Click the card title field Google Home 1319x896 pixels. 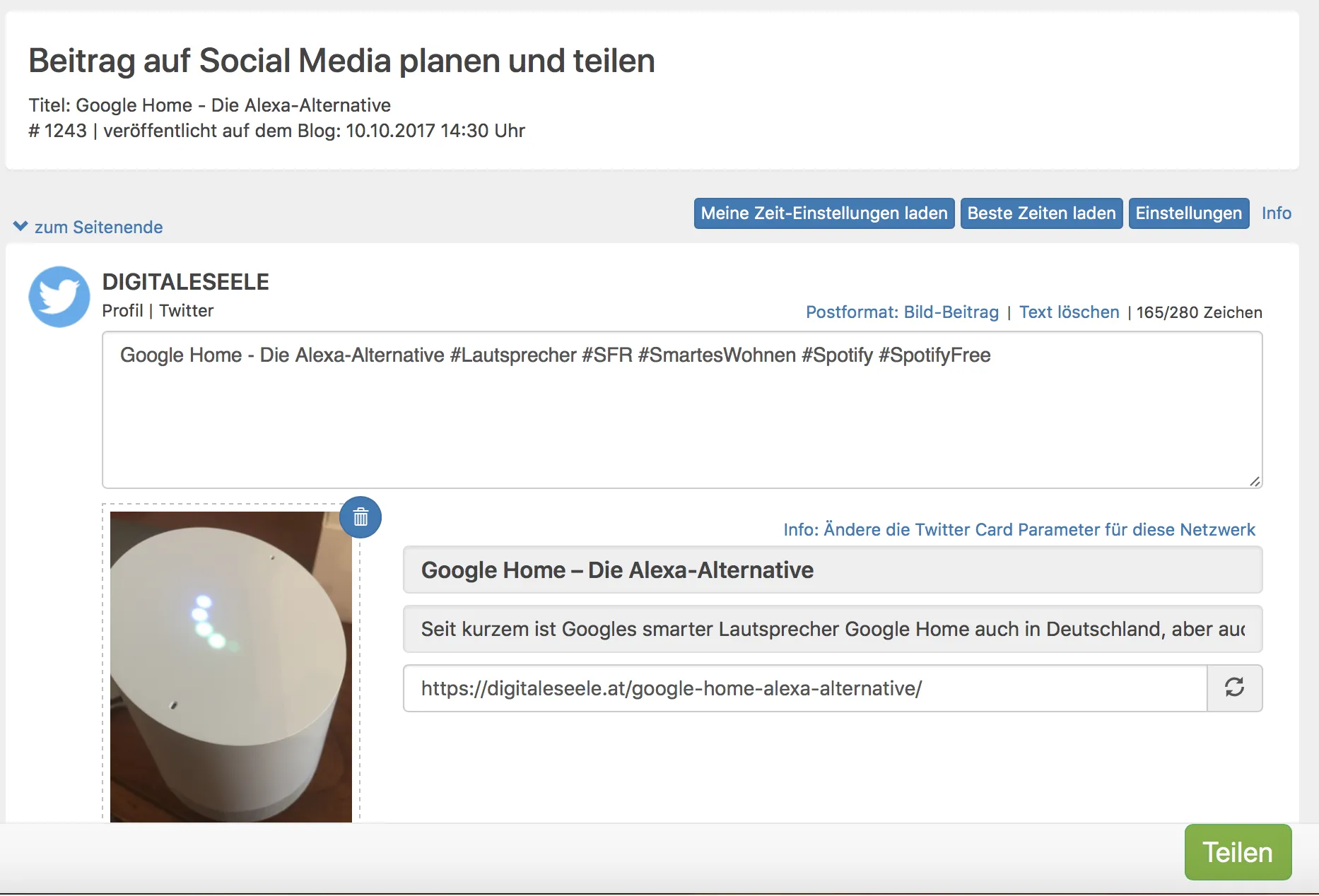pyautogui.click(x=832, y=570)
